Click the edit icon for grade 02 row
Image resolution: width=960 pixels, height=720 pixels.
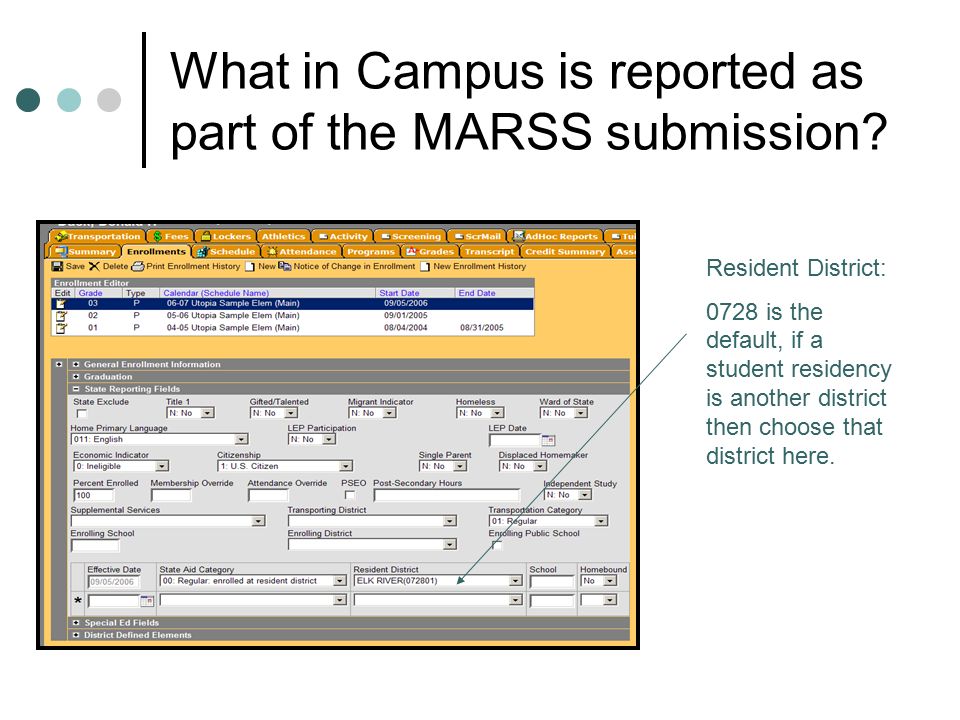coord(61,316)
